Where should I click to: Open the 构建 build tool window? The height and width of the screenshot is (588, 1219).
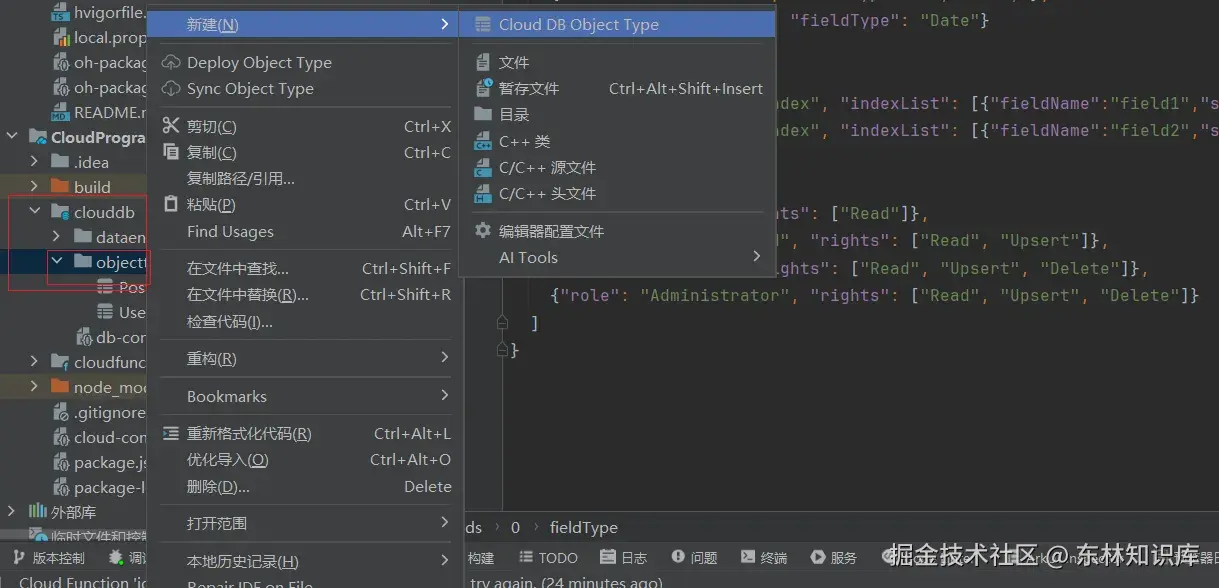coord(481,557)
